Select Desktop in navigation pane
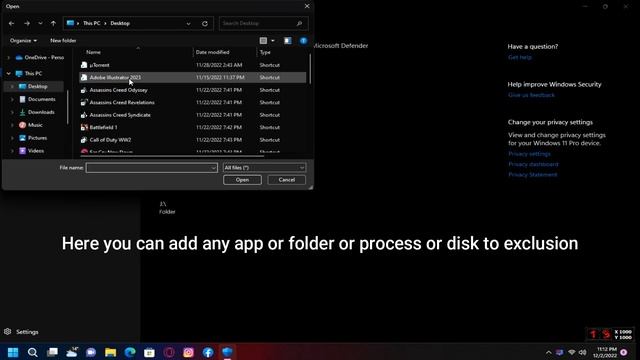Viewport: 640px width, 360px height. point(38,87)
